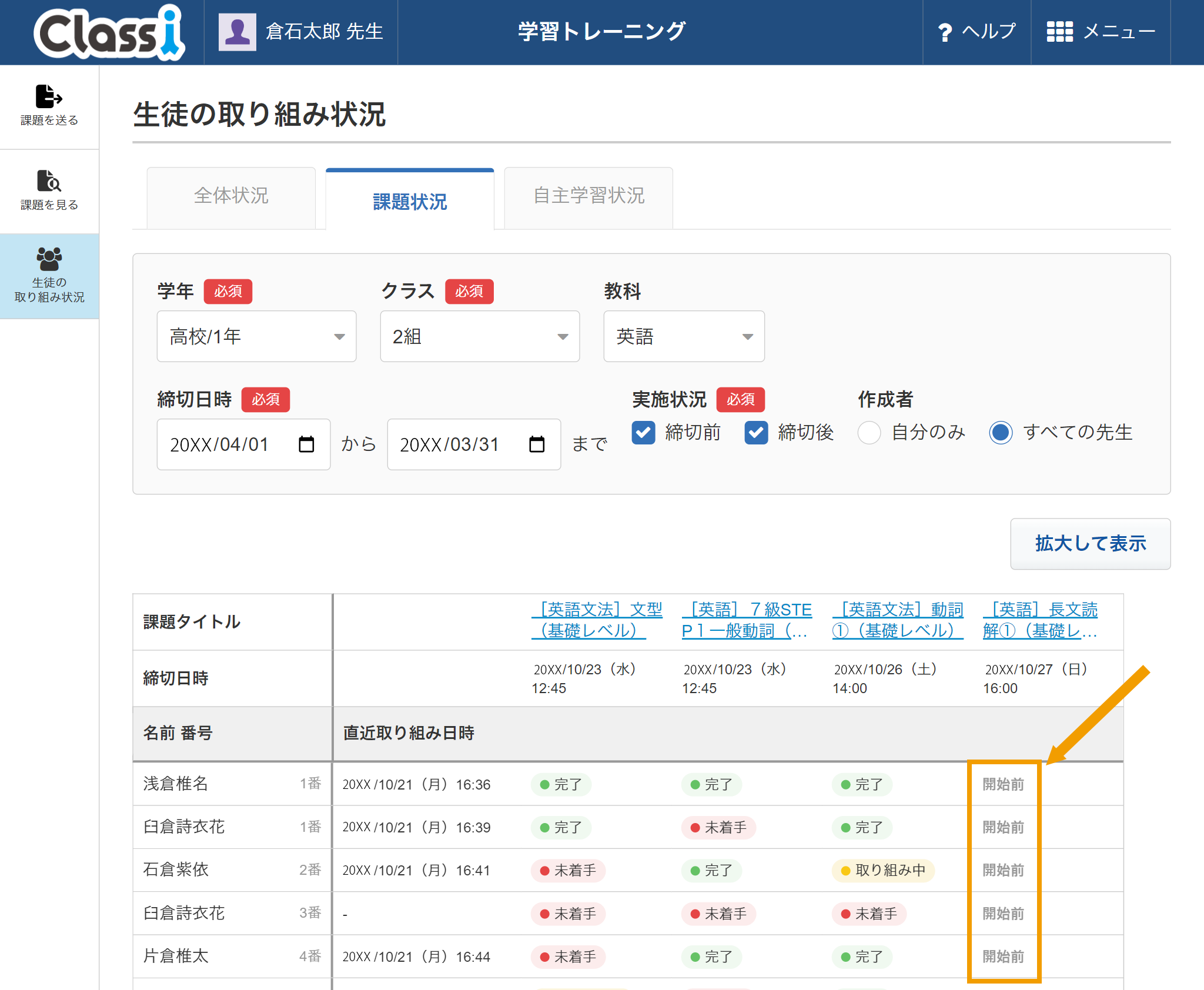Open the ［英語文法］動詞① assignment link

point(898,620)
